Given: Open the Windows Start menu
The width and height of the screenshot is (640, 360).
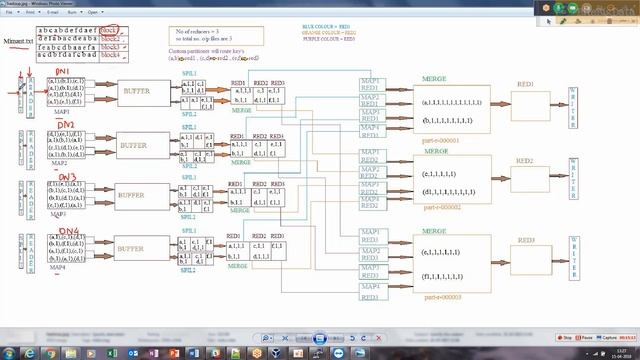Looking at the screenshot, I should (9, 353).
